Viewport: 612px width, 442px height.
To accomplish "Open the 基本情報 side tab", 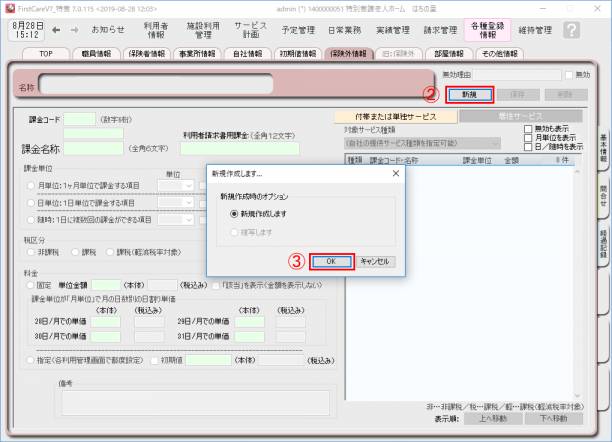I will tap(603, 150).
